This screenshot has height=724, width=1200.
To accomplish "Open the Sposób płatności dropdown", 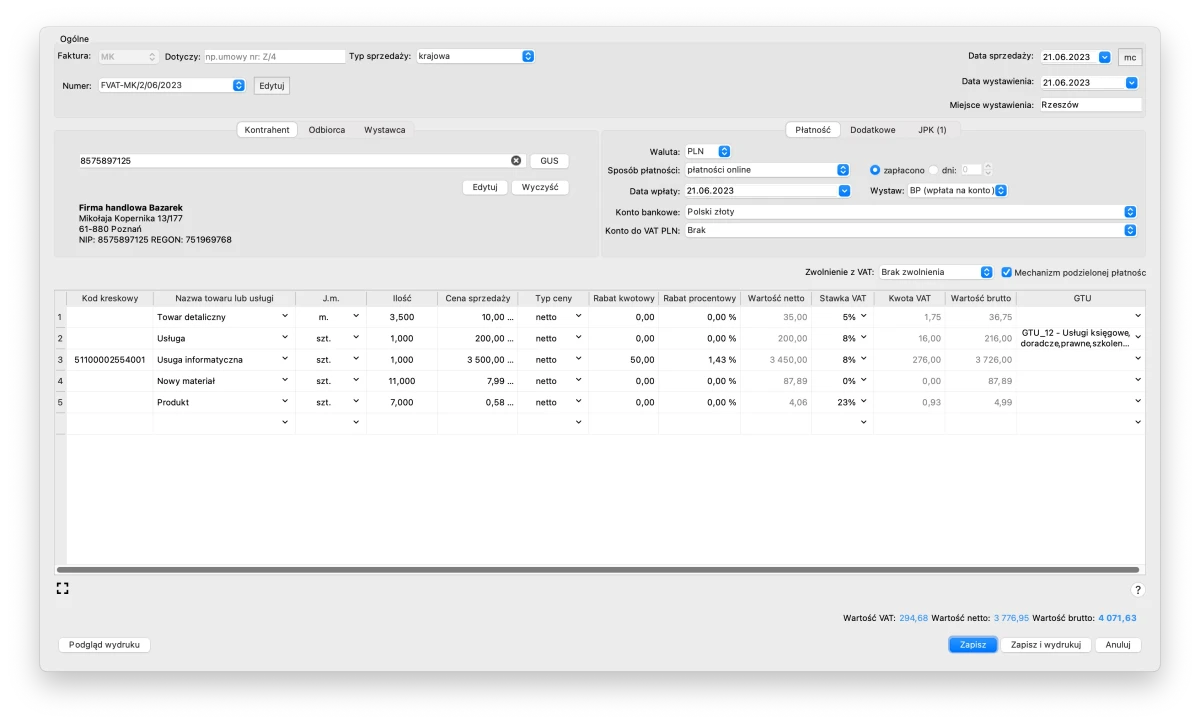I will [x=843, y=170].
